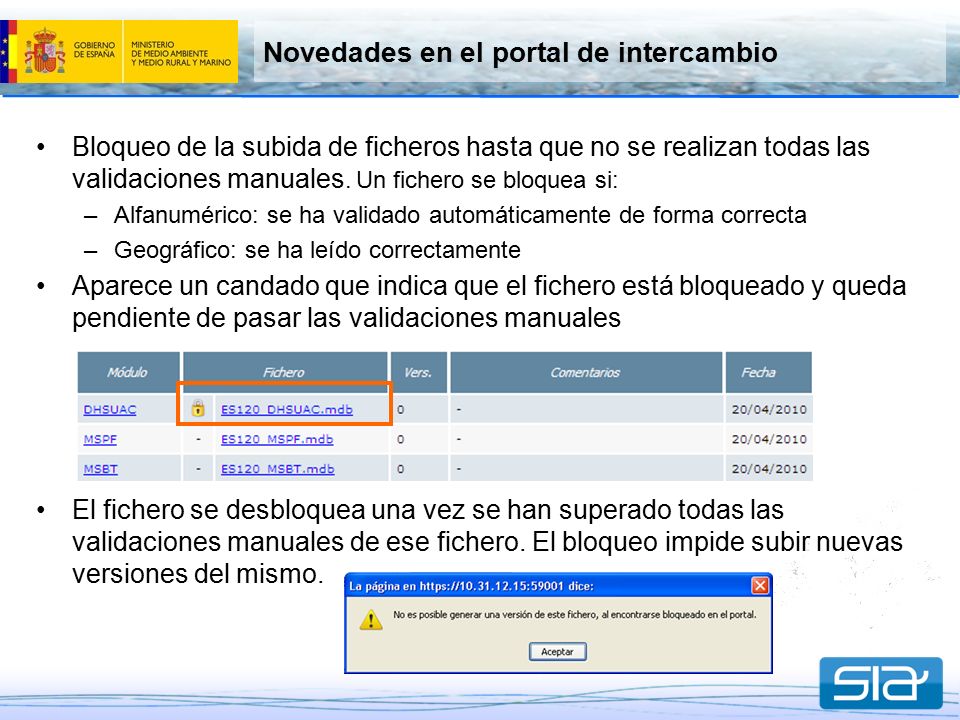
Task: Open file ES120_MSPF.mdb
Action: (277, 439)
